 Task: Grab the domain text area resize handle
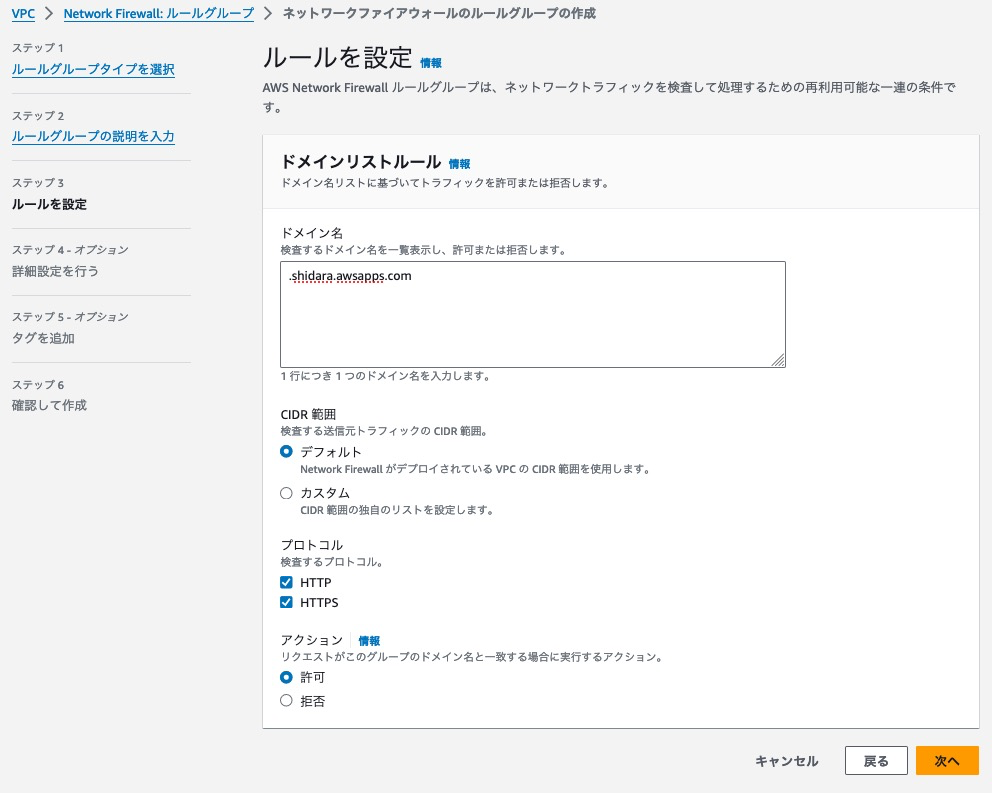point(778,360)
